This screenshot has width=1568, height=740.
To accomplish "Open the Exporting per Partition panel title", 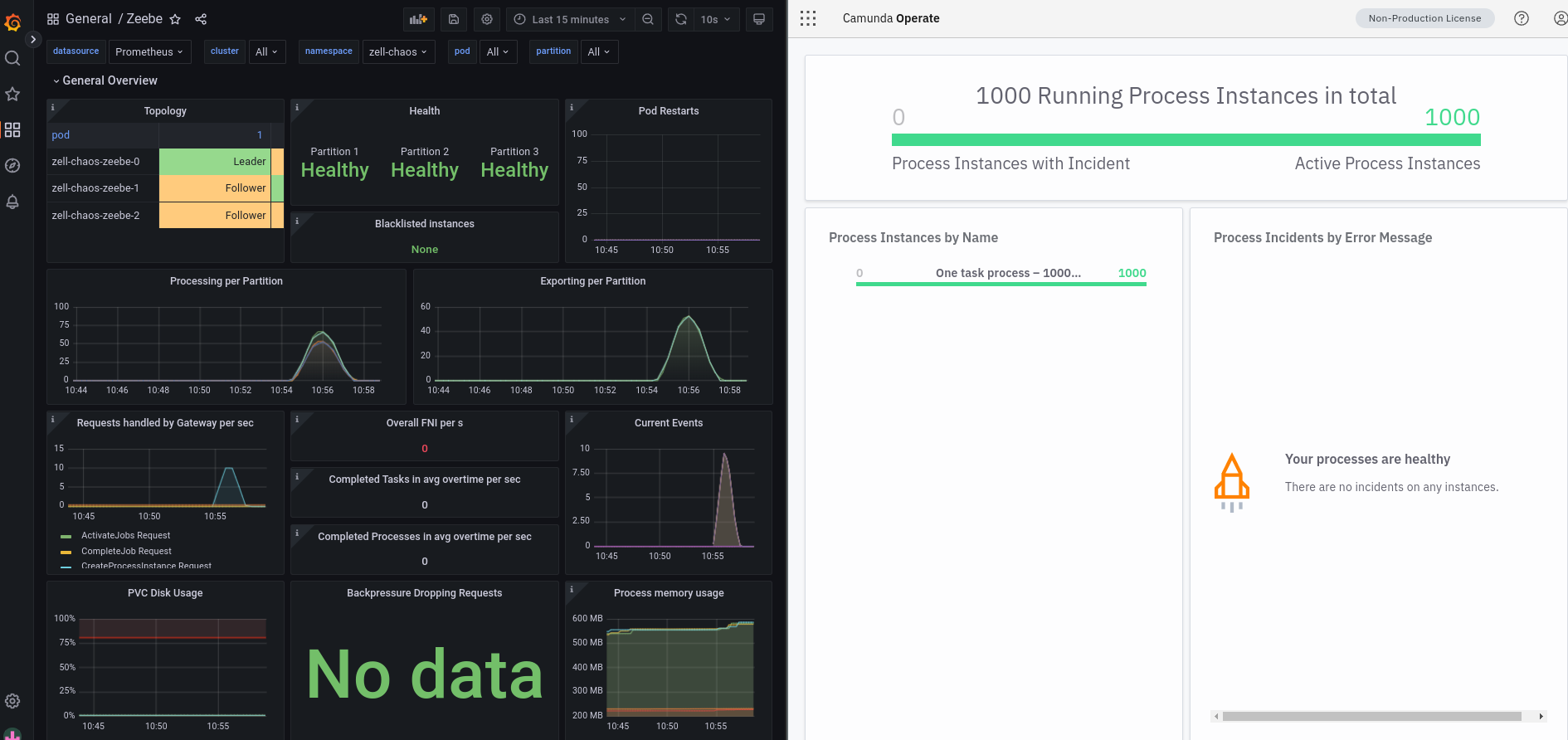I will click(593, 281).
